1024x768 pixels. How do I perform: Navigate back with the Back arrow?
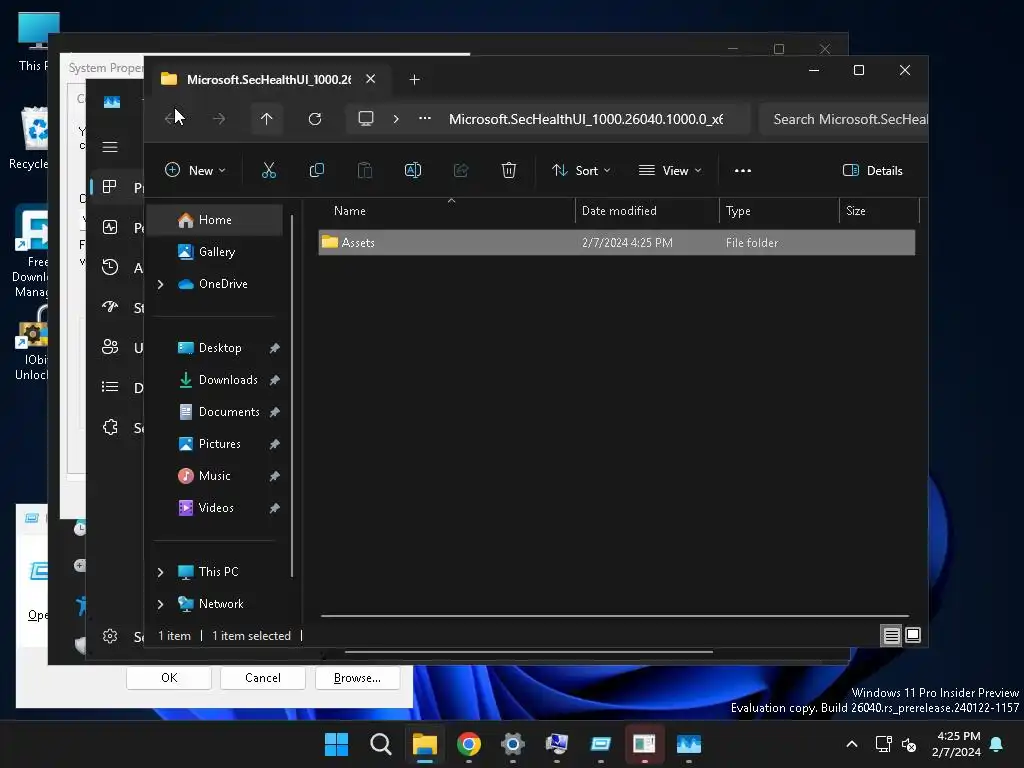click(170, 119)
